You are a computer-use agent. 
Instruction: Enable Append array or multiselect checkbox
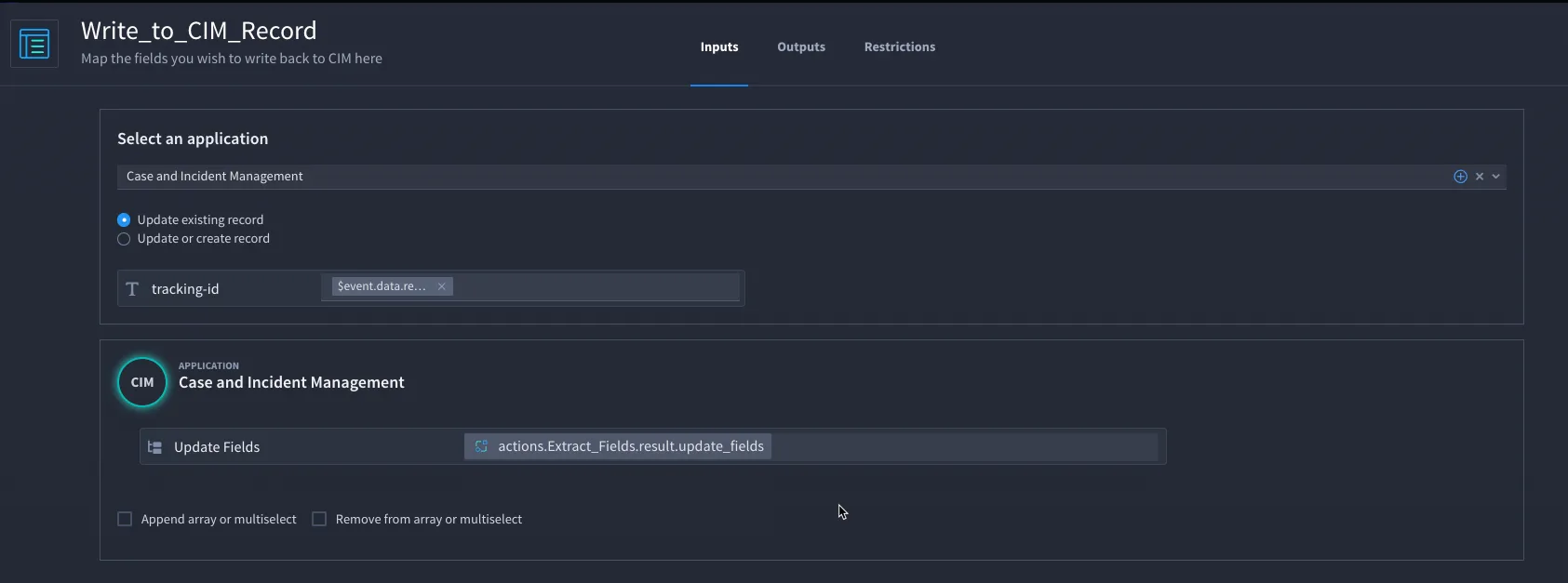coord(125,519)
